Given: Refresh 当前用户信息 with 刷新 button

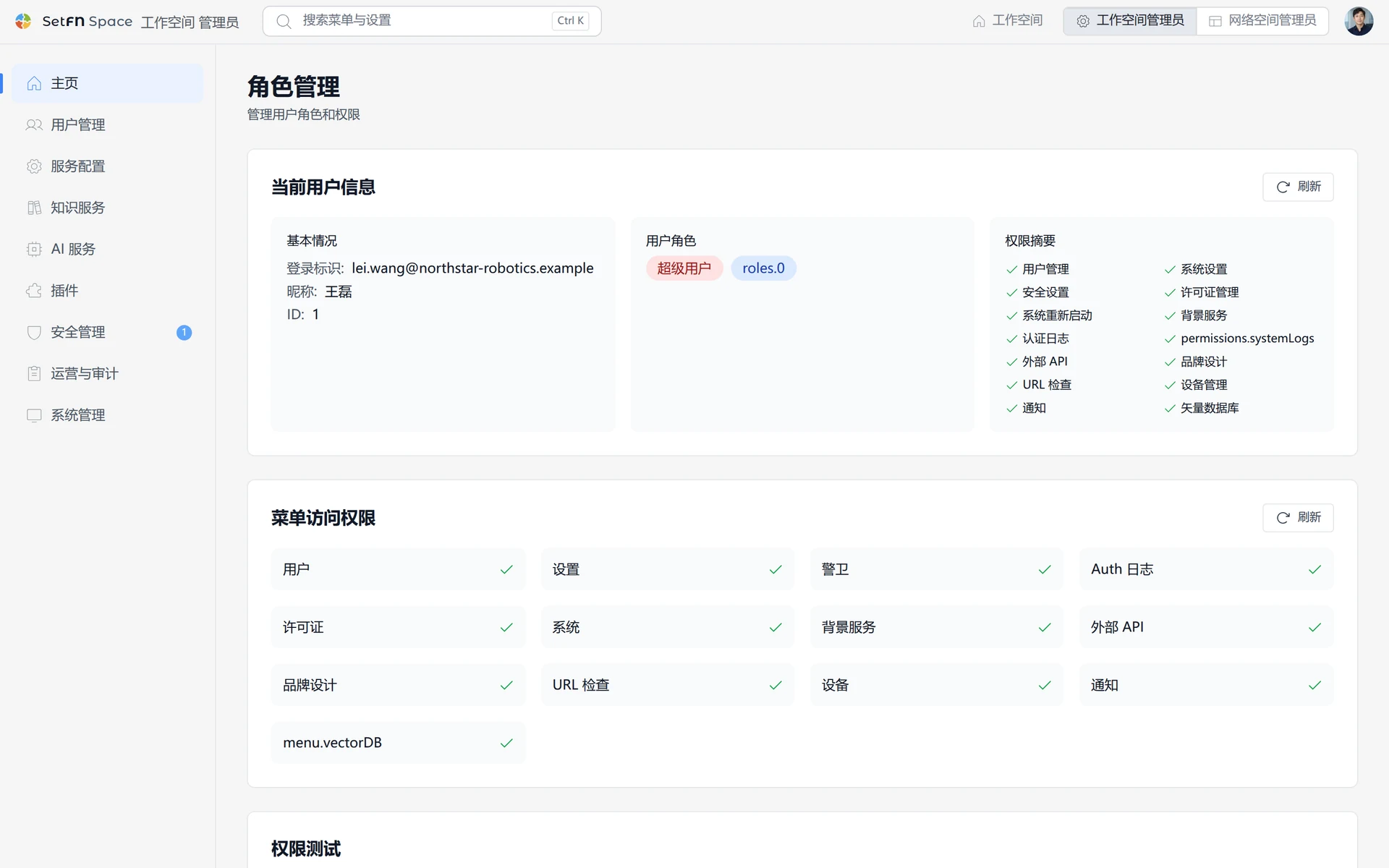Looking at the screenshot, I should click(1298, 187).
